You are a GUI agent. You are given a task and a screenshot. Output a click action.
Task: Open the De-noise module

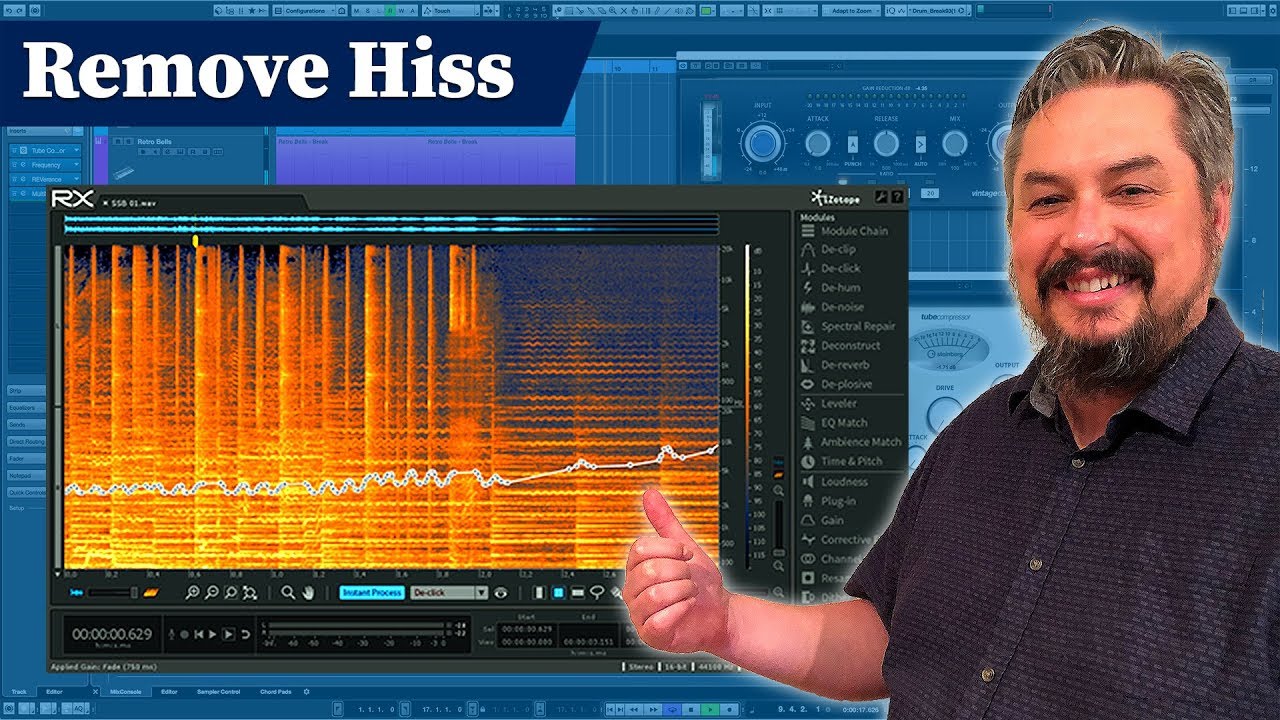click(833, 307)
